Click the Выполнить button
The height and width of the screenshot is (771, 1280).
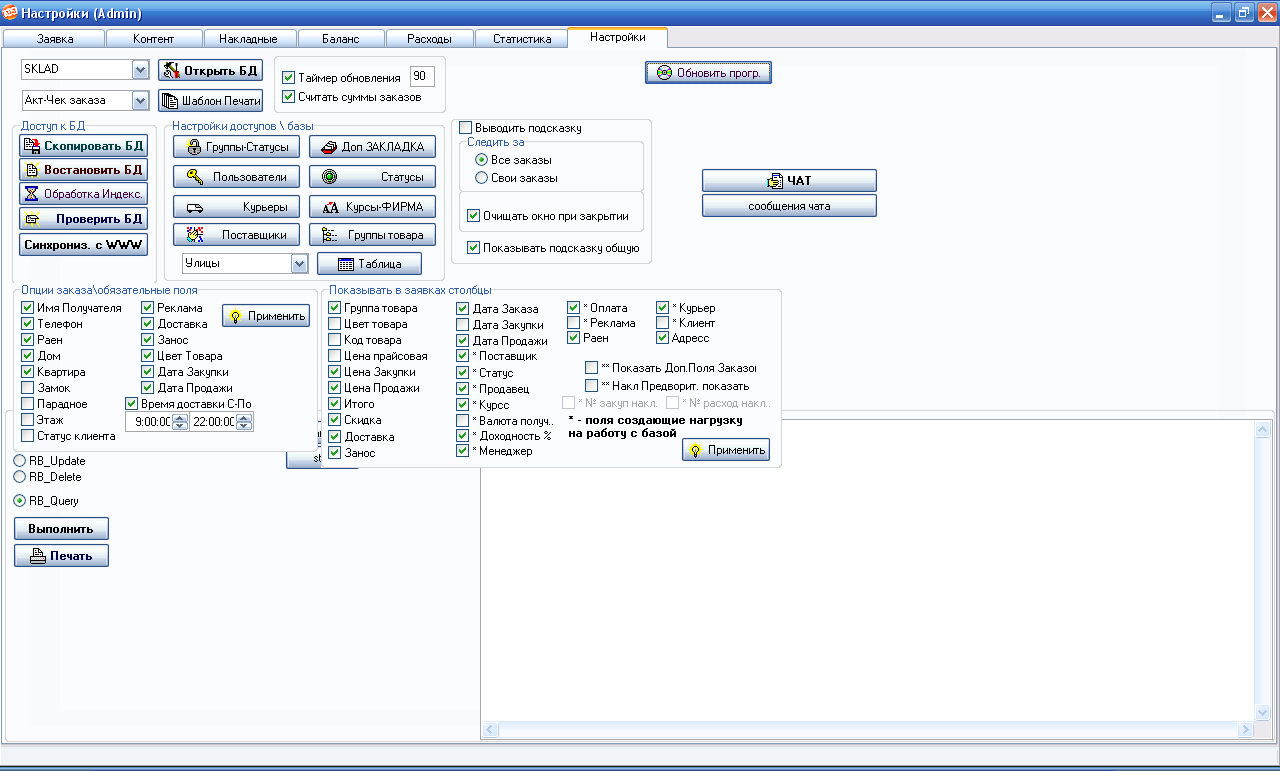tap(61, 529)
